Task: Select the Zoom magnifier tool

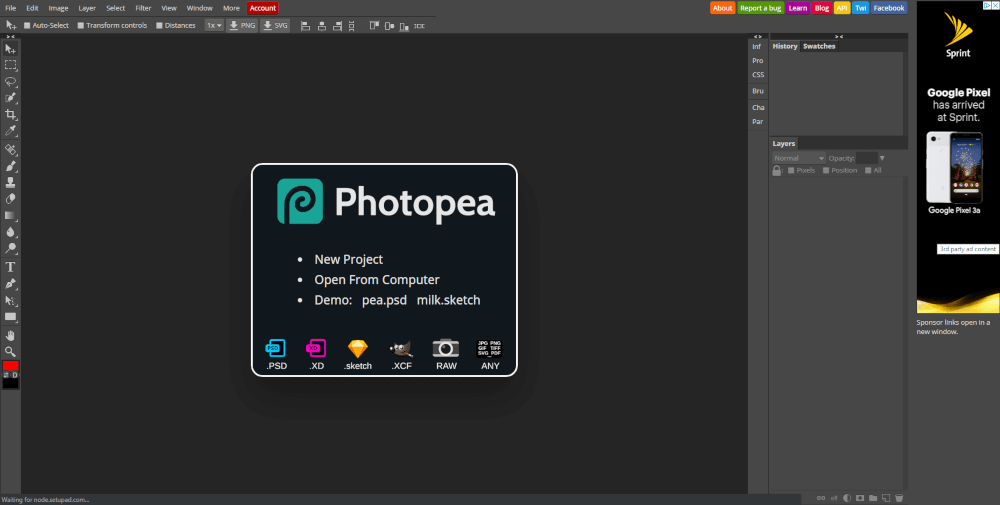Action: [x=10, y=351]
